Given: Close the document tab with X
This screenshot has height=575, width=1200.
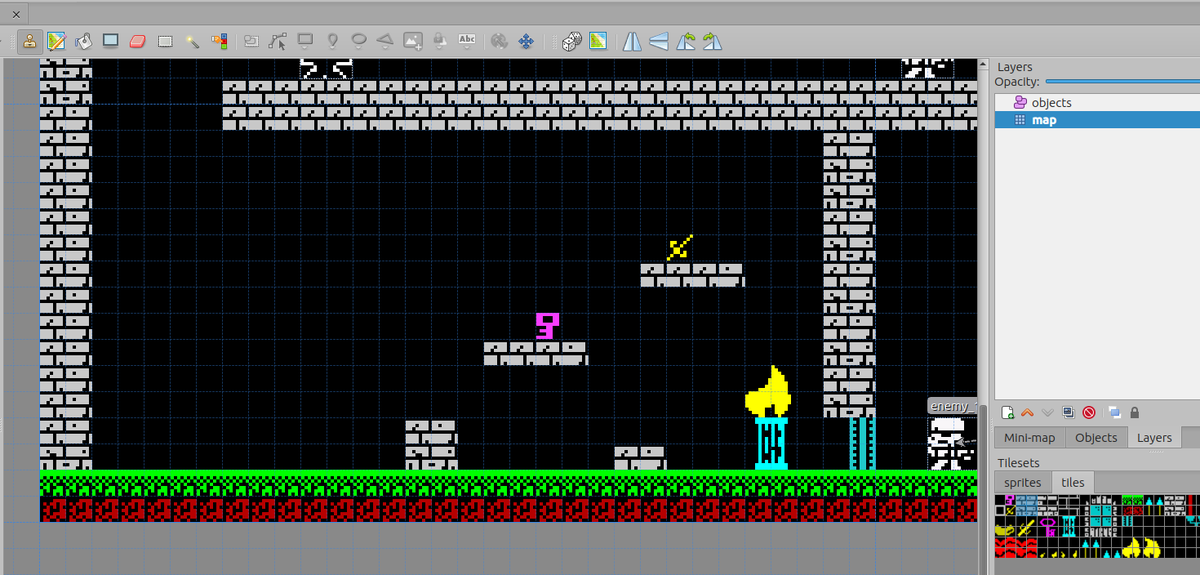Looking at the screenshot, I should click(x=15, y=13).
